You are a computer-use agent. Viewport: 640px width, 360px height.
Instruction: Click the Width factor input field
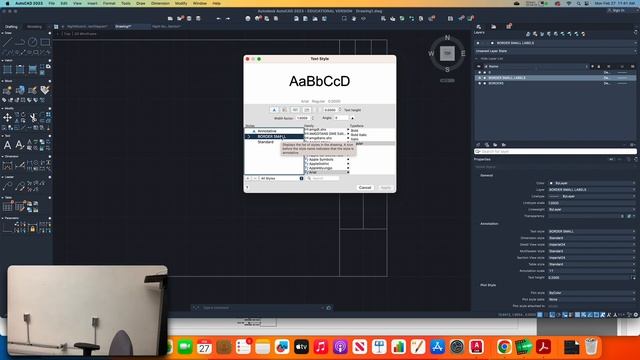303,118
